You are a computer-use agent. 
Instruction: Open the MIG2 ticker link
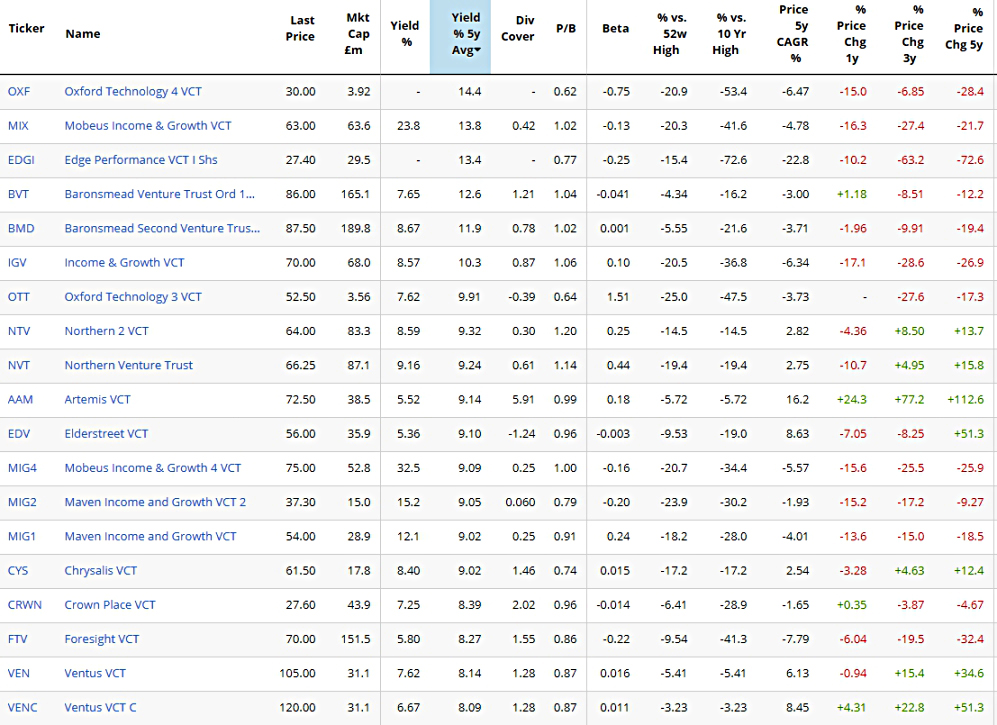click(22, 503)
